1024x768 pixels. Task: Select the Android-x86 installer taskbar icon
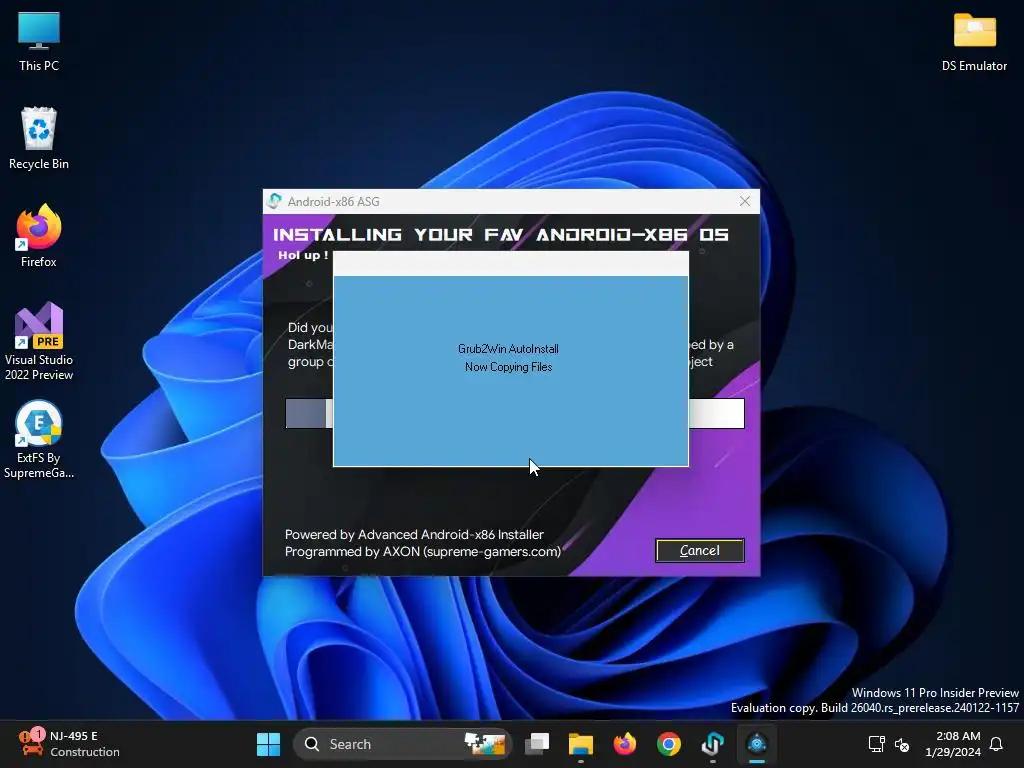(757, 744)
